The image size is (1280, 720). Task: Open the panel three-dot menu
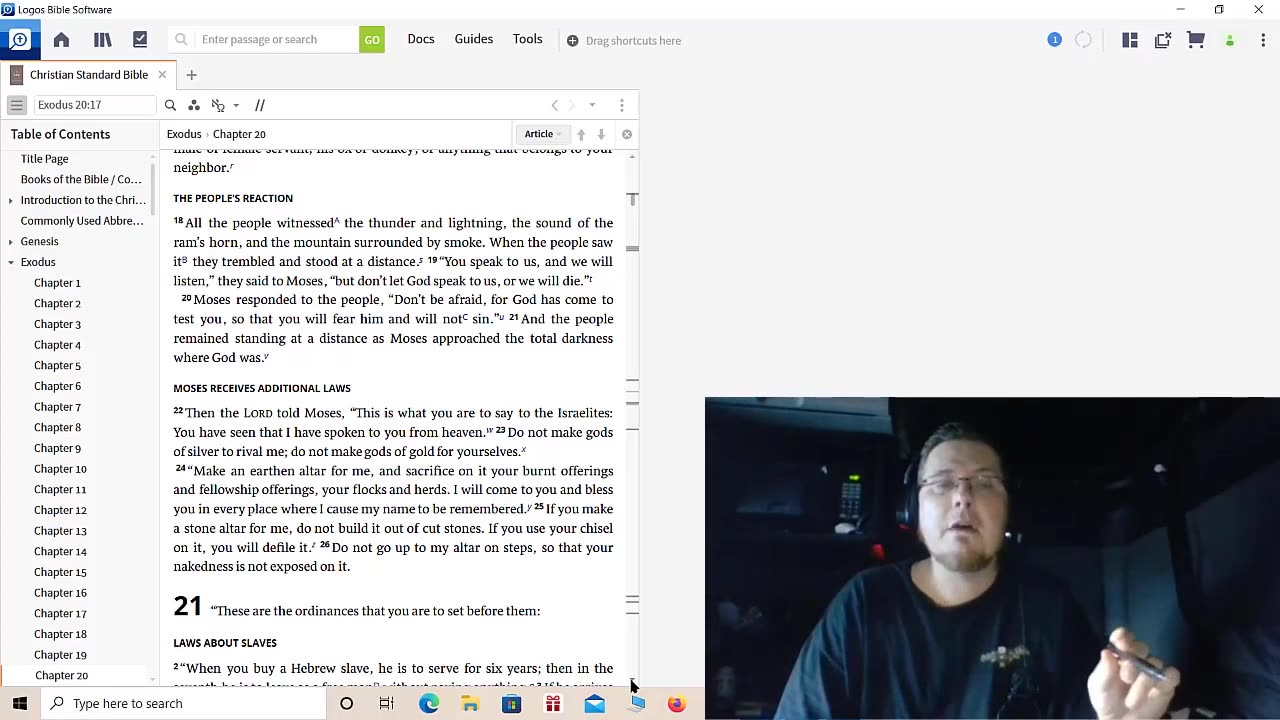(x=622, y=105)
